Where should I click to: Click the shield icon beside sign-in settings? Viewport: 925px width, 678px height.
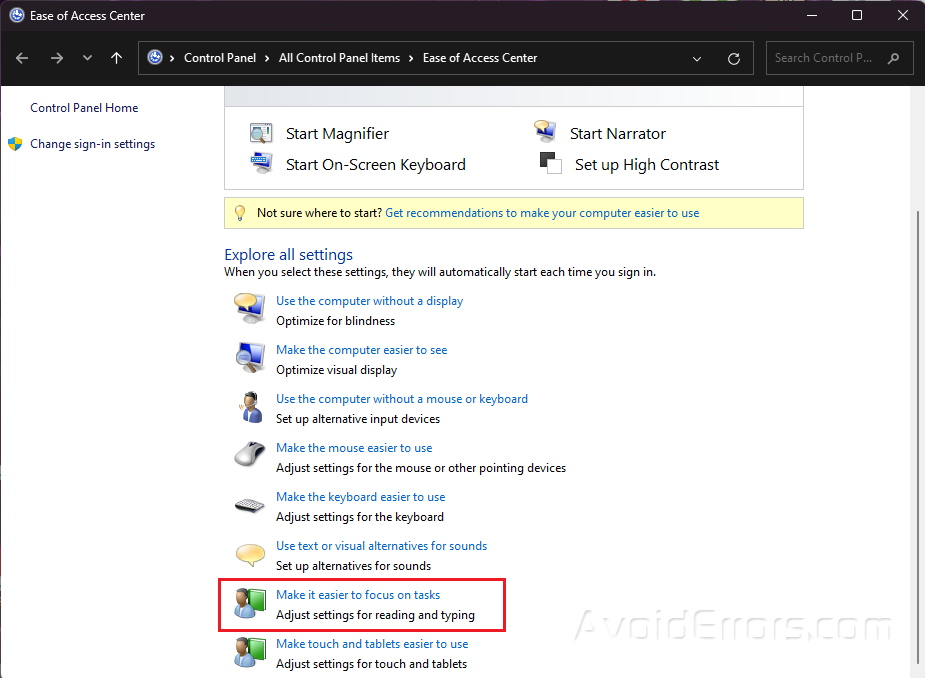[15, 144]
